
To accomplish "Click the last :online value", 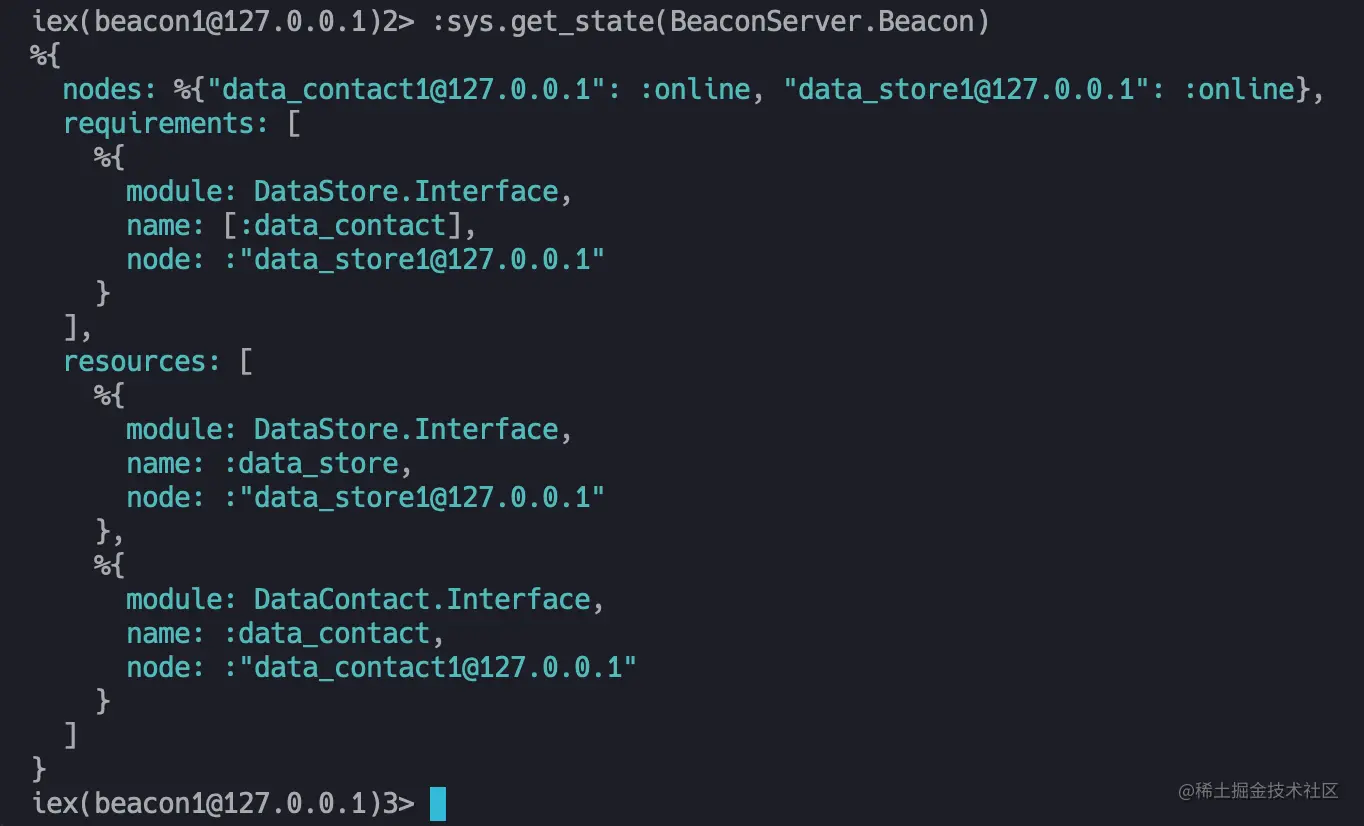I will 1239,89.
